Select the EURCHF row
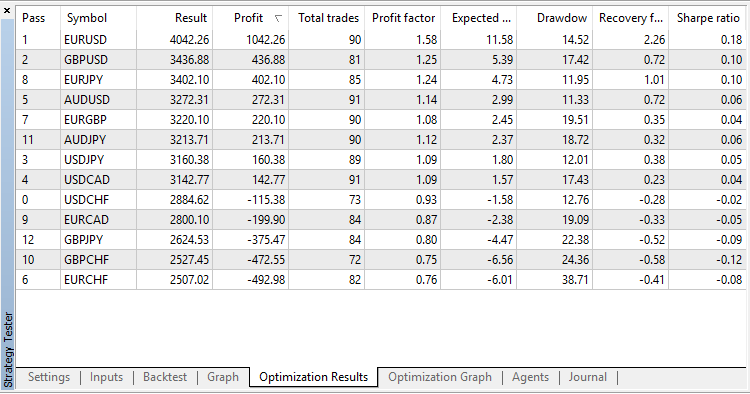750x394 pixels. [381, 280]
